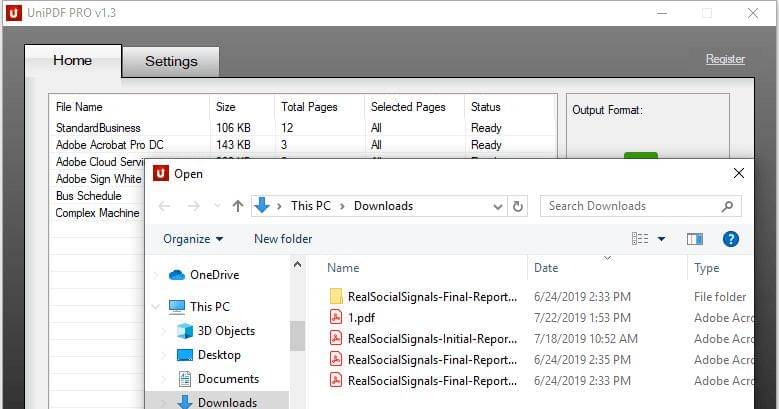The image size is (779, 409).
Task: Sort files by Date column
Action: pos(546,268)
